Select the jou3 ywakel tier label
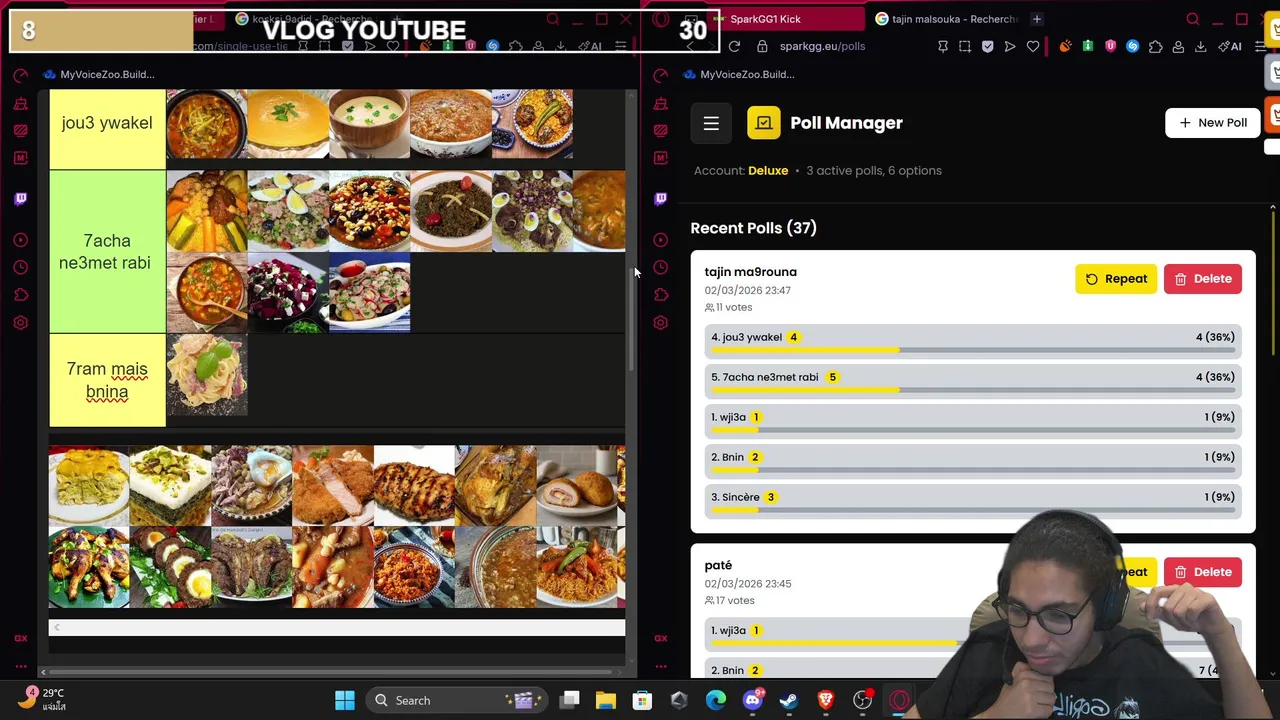1280x720 pixels. coord(107,123)
